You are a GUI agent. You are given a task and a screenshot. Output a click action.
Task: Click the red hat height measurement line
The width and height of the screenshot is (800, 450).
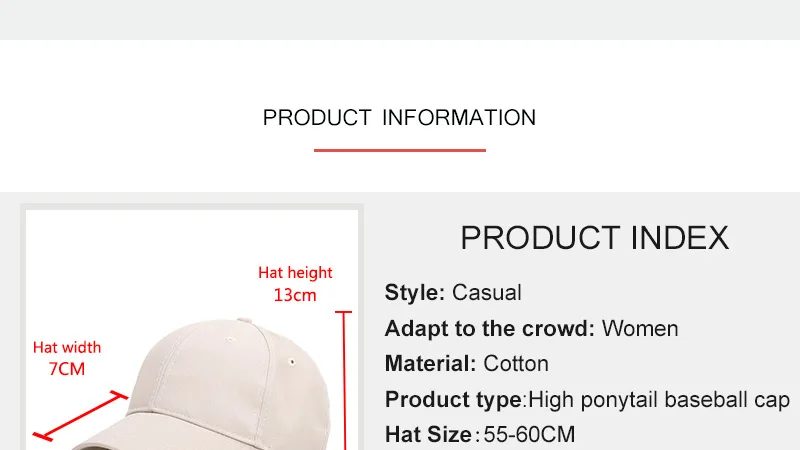tap(344, 380)
